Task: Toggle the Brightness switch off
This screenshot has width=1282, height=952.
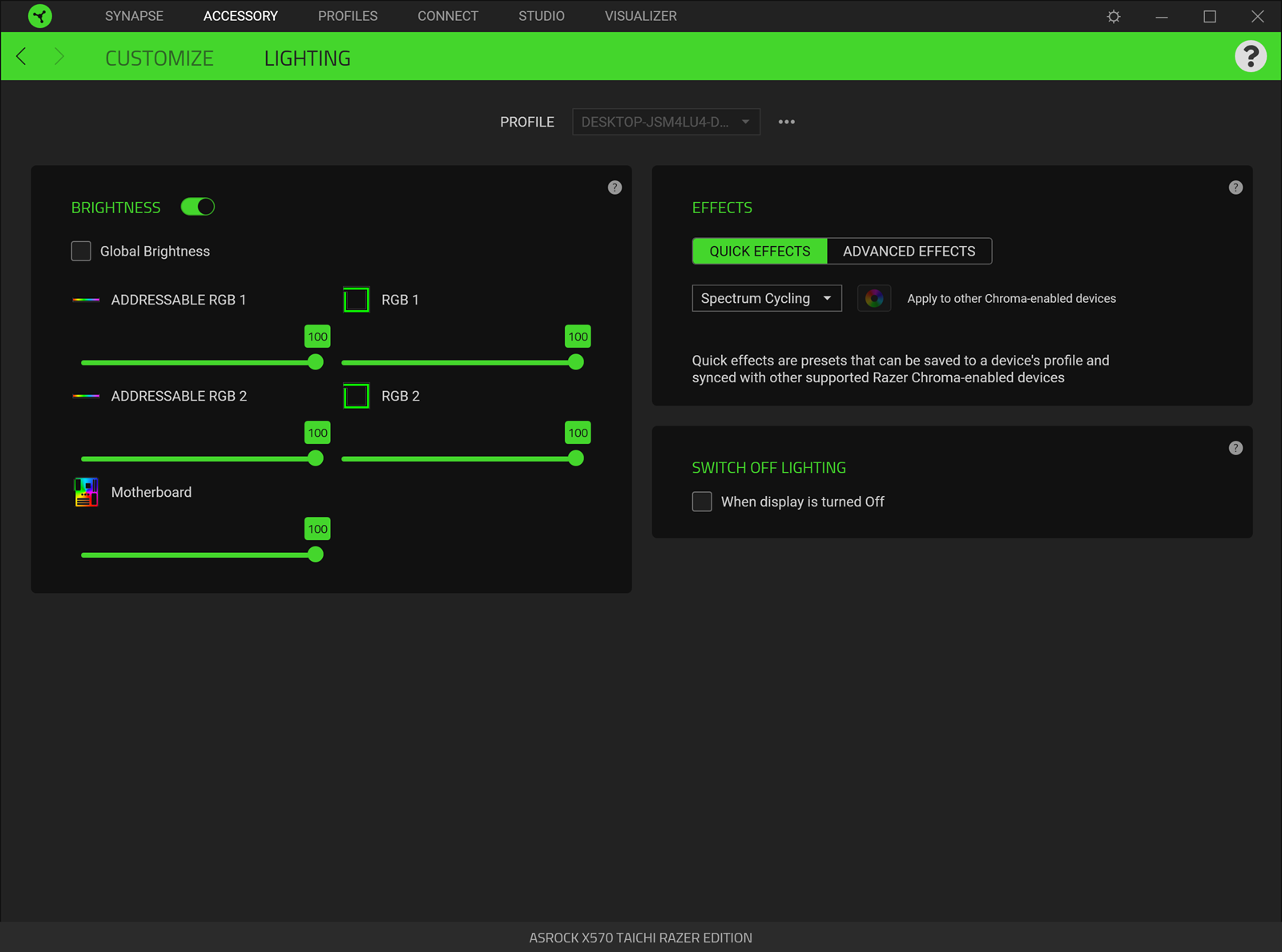Action: point(198,207)
